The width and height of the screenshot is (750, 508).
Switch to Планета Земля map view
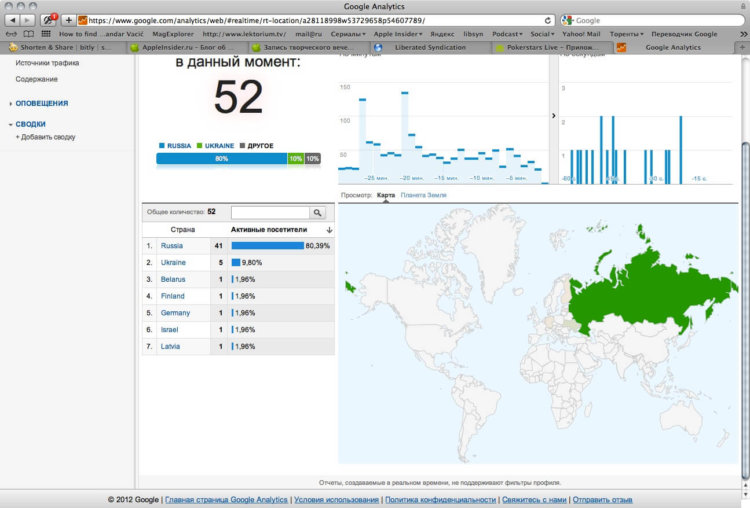pyautogui.click(x=423, y=195)
